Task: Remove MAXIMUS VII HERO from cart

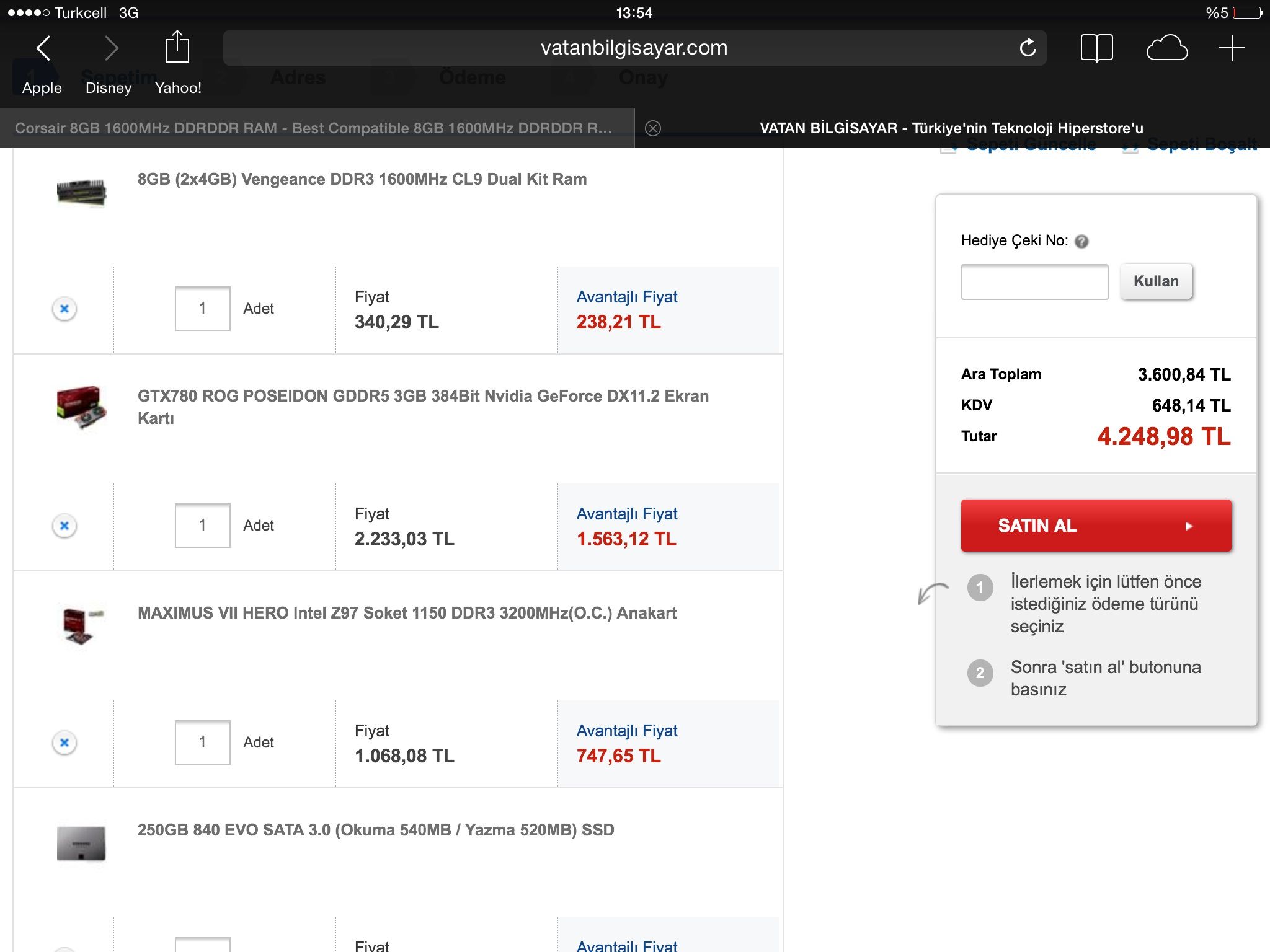Action: click(64, 743)
